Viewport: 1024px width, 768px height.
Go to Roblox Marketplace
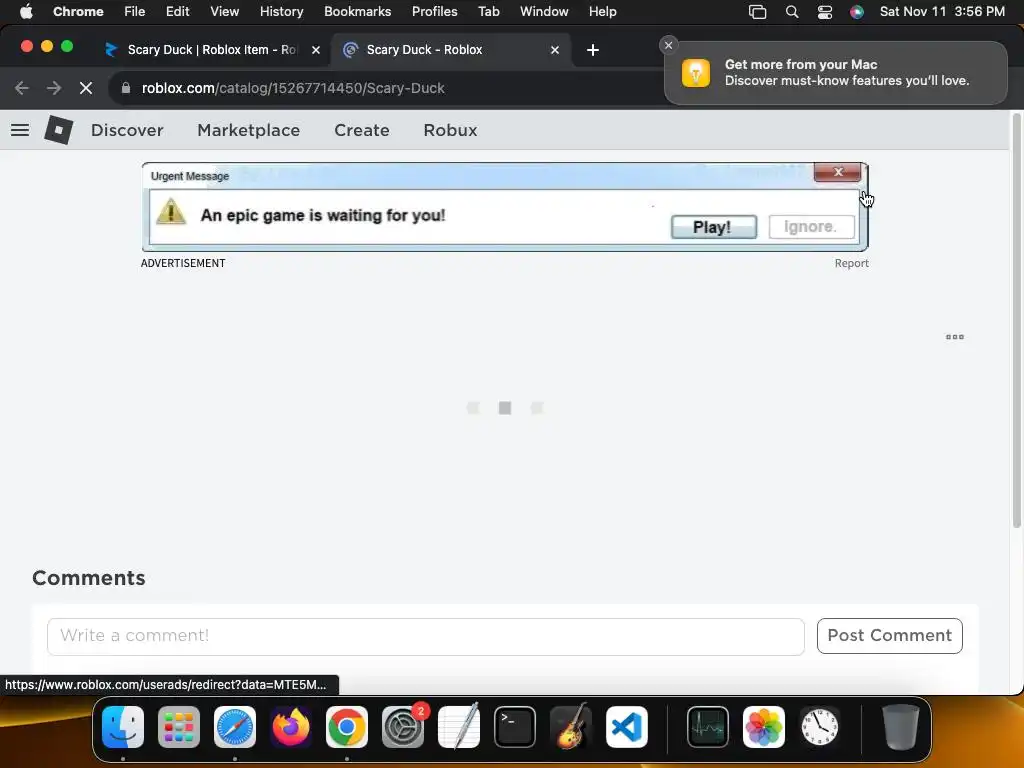249,130
